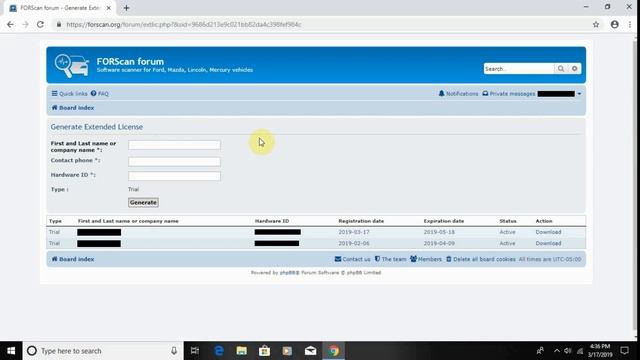Expand the user account dropdown arrow
The image size is (640, 360).
(579, 94)
